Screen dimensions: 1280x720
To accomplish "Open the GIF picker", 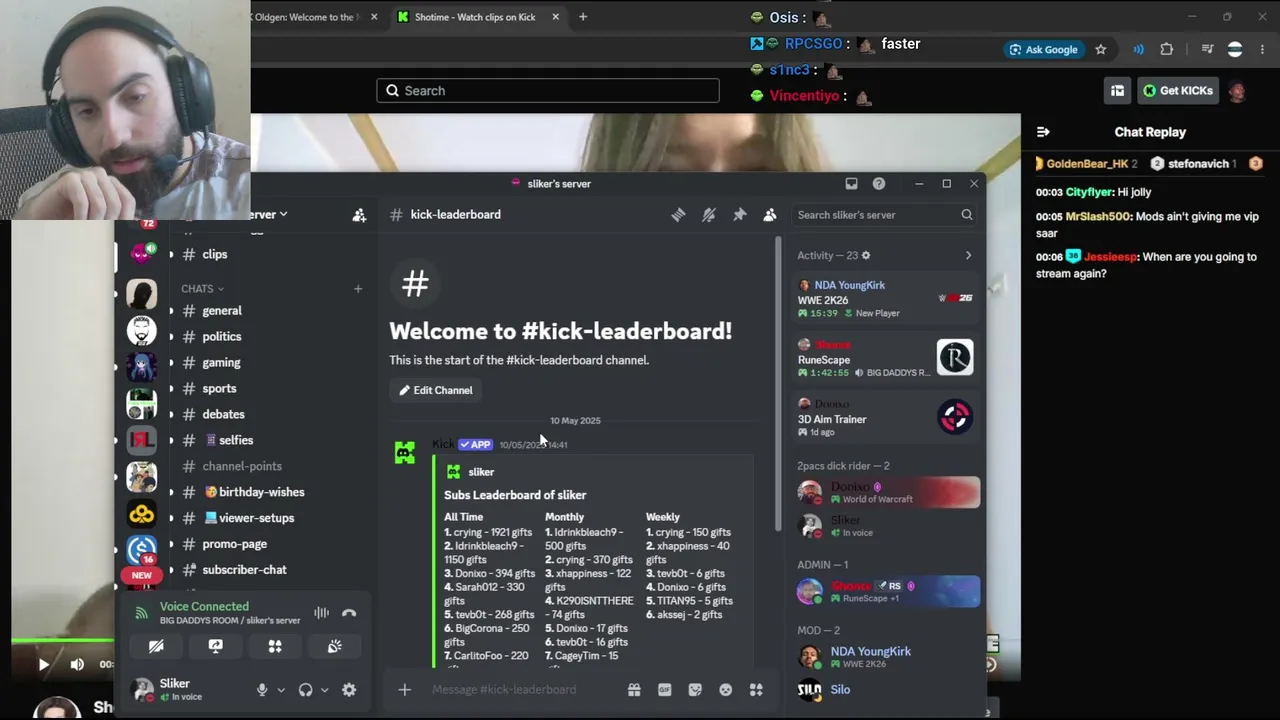I will pyautogui.click(x=664, y=690).
